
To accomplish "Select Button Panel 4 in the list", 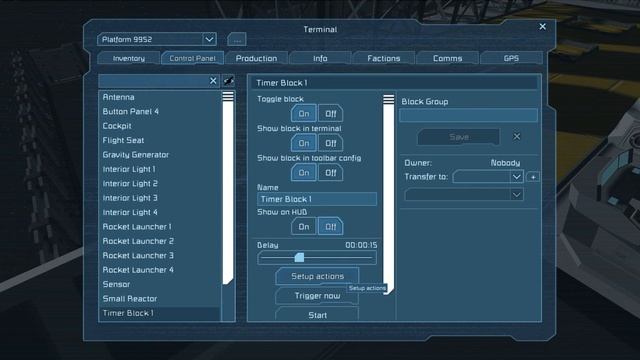I will pyautogui.click(x=160, y=111).
